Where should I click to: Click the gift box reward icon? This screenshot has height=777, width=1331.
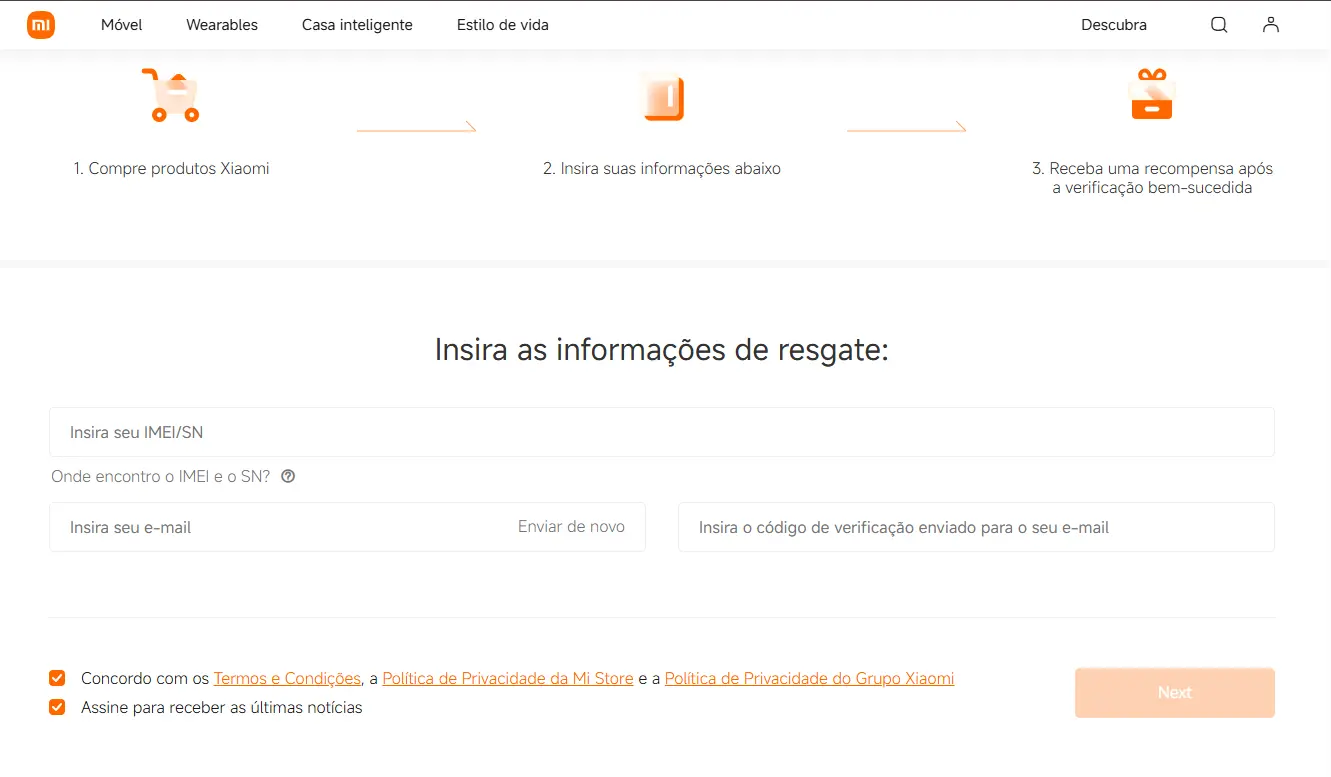click(x=1151, y=95)
